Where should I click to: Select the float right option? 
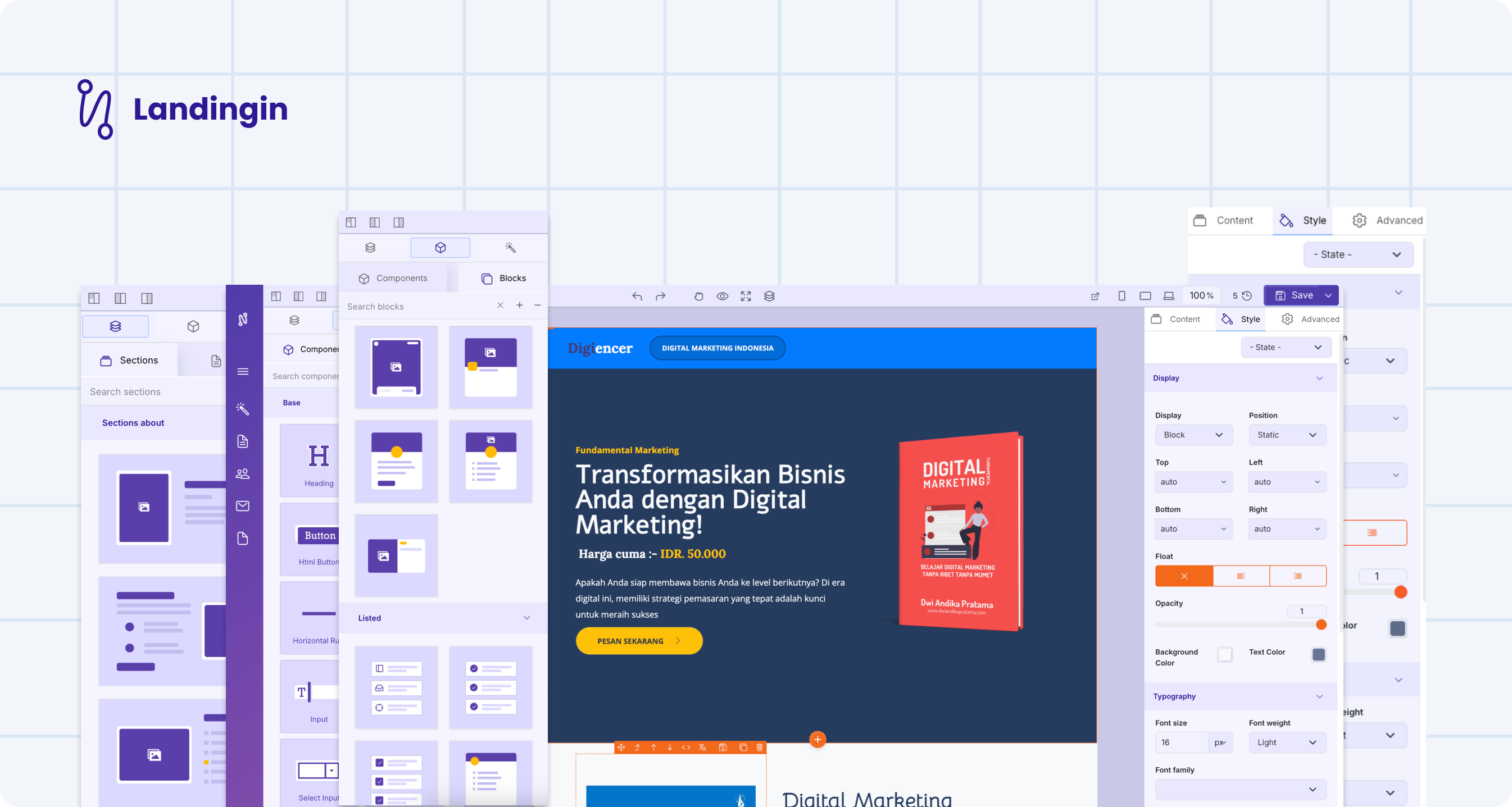coord(1297,576)
